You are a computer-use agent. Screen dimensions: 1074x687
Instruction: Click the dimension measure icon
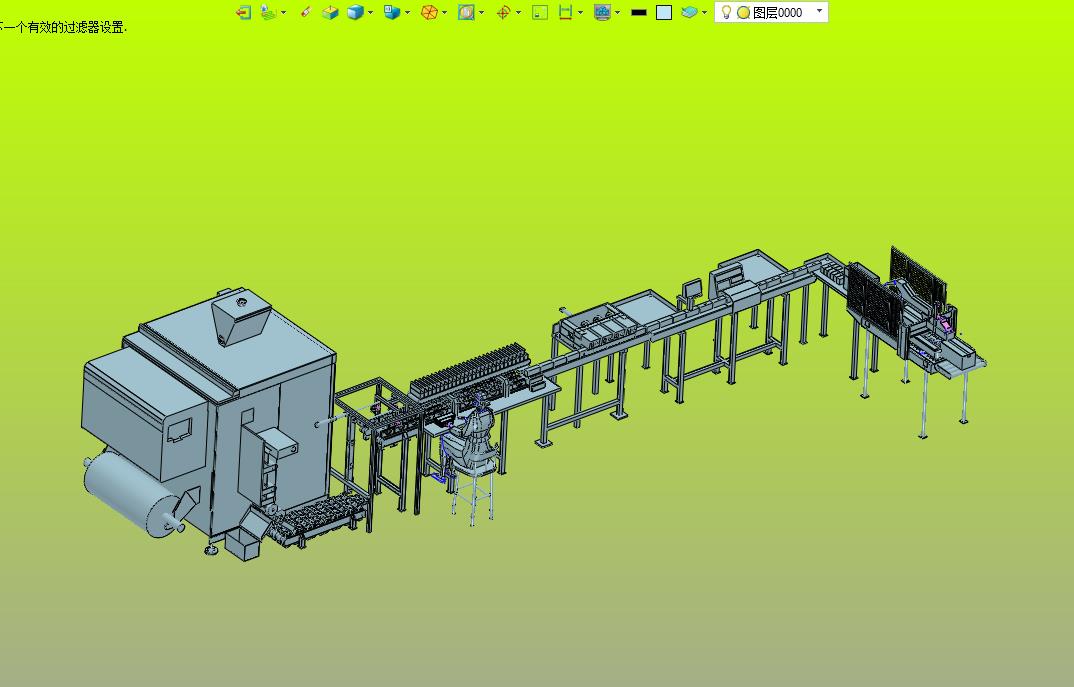tap(566, 12)
